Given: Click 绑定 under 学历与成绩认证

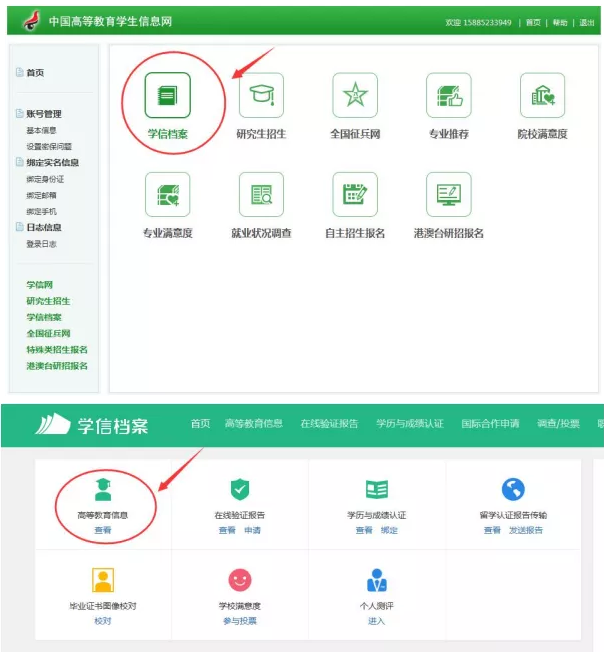Looking at the screenshot, I should click(x=389, y=530).
